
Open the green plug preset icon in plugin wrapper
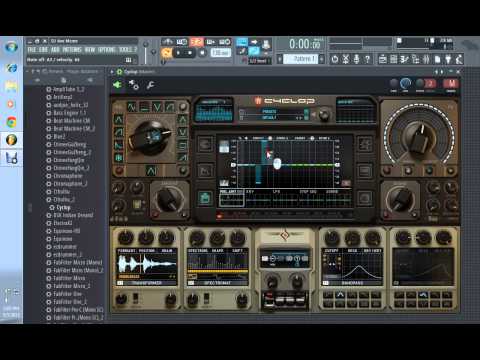tap(117, 85)
